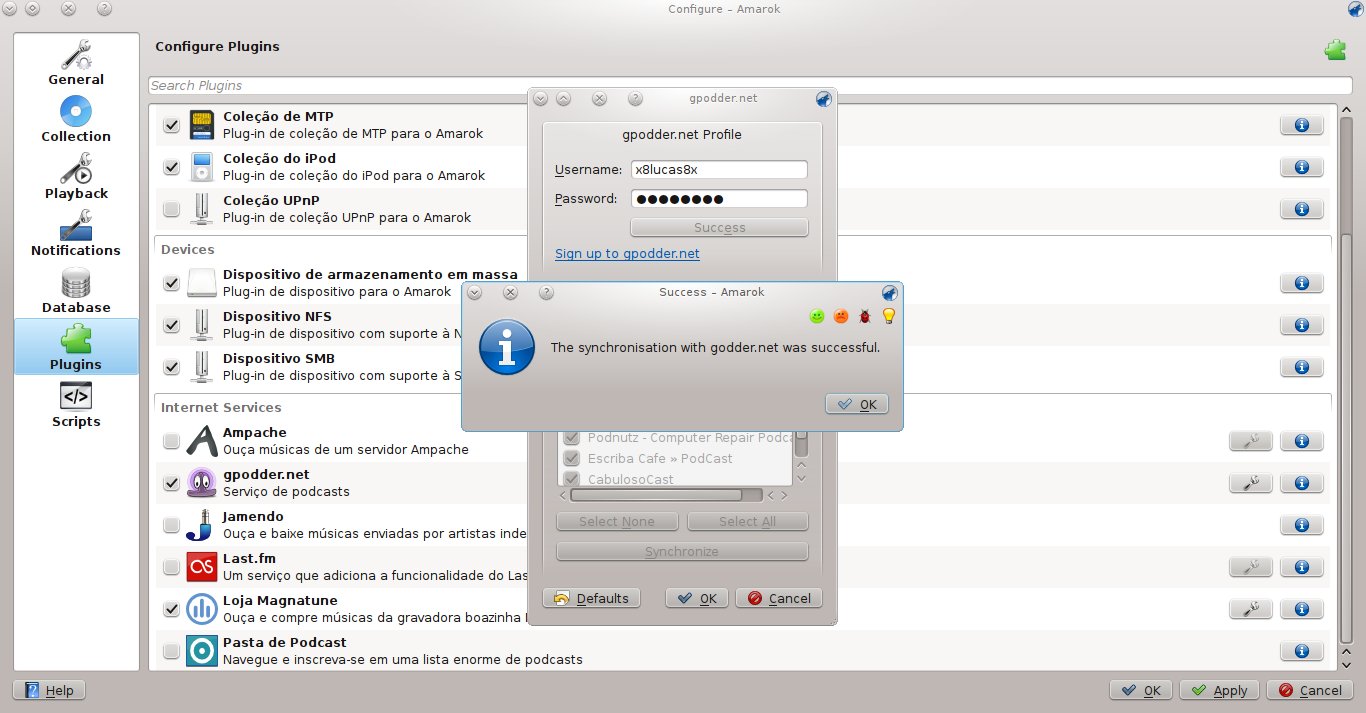Viewport: 1366px width, 713px height.
Task: Show info for Ampache plugin
Action: pos(1301,441)
